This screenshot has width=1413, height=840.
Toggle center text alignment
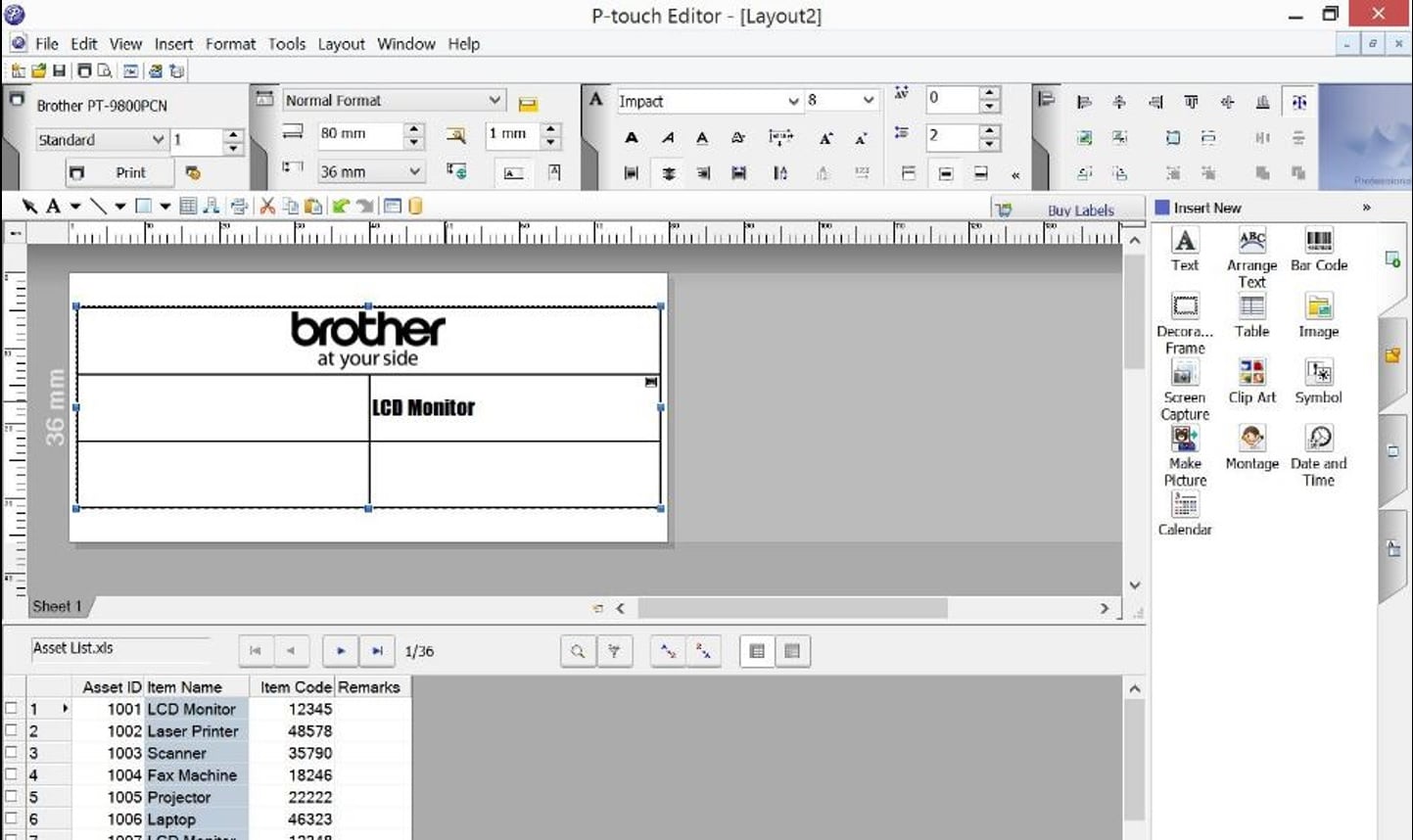(668, 173)
